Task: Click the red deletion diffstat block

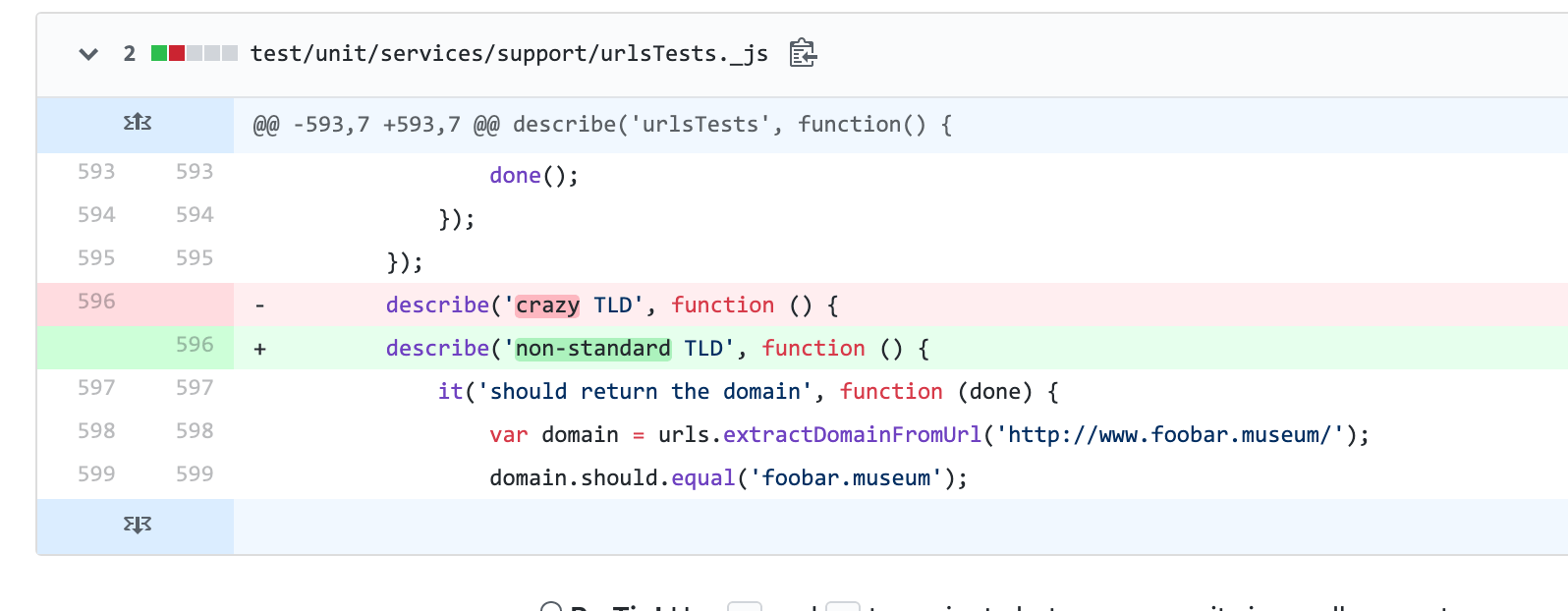Action: pyautogui.click(x=177, y=53)
